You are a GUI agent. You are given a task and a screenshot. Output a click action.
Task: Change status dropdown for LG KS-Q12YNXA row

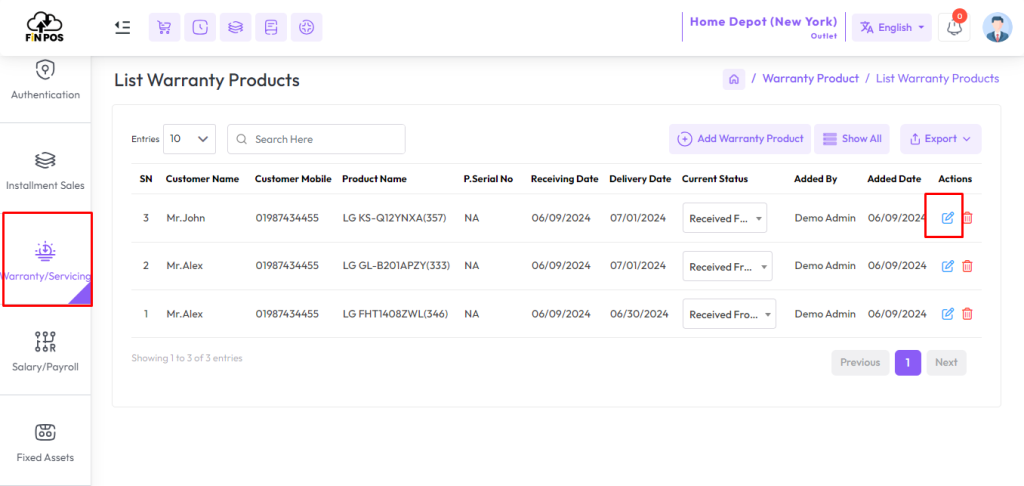tap(725, 218)
